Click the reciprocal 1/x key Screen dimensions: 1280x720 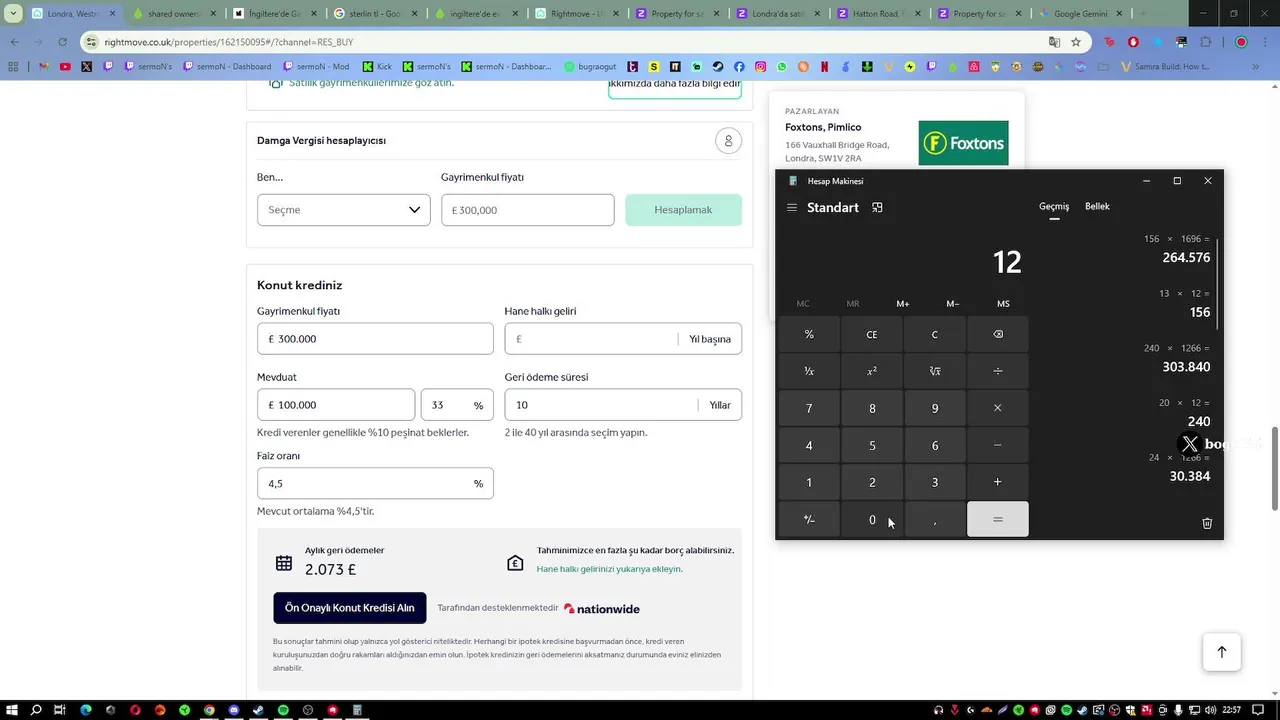tap(809, 371)
